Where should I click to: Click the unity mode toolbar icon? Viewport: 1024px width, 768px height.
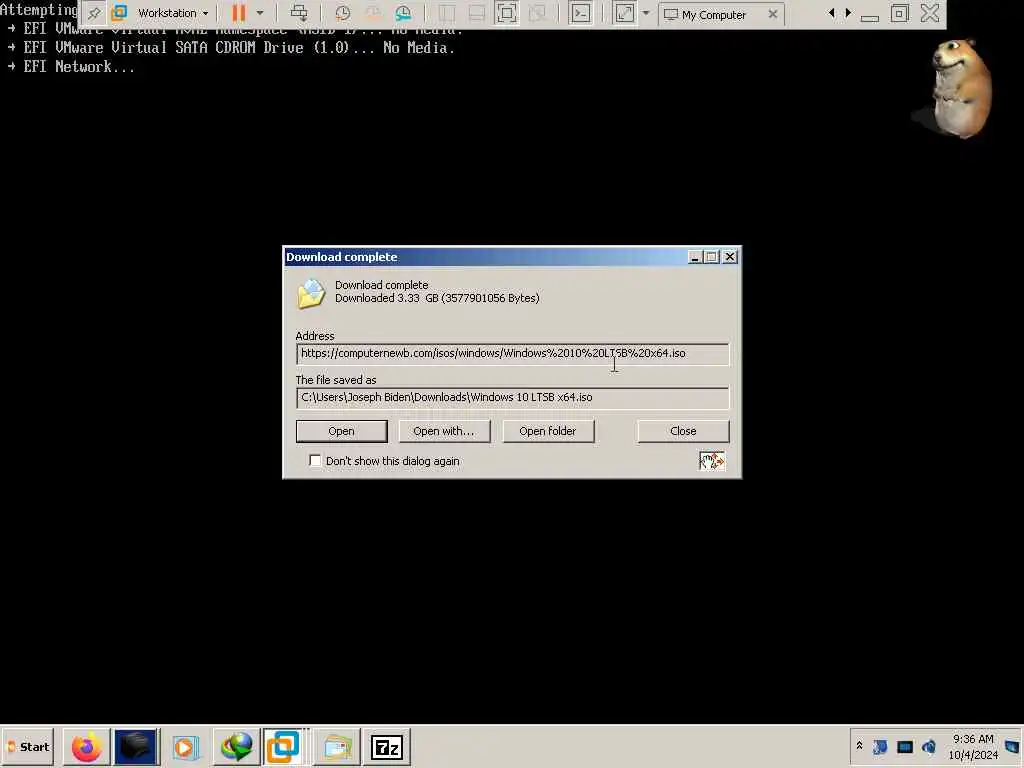537,13
